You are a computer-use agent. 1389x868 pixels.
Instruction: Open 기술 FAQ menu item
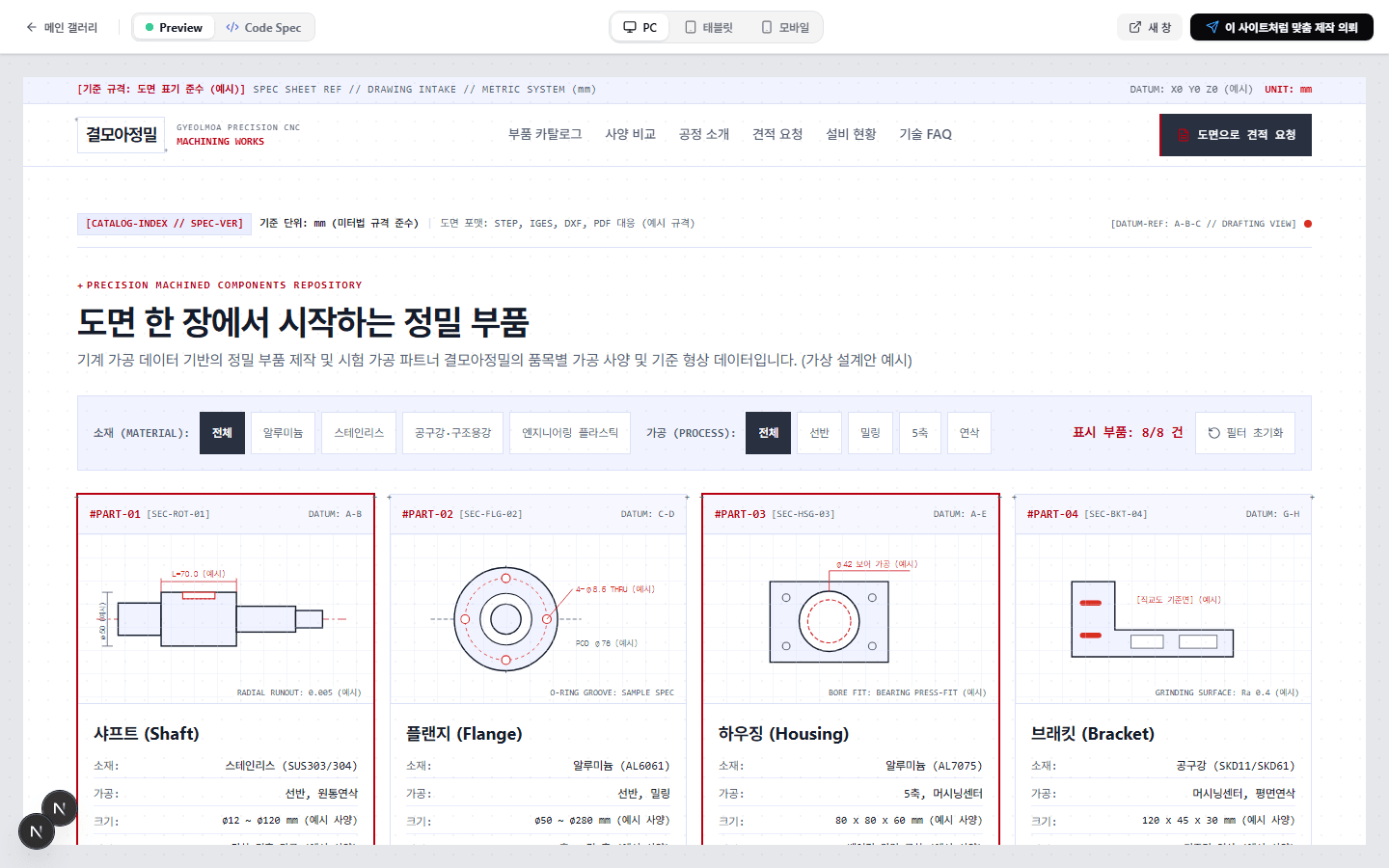(x=925, y=134)
